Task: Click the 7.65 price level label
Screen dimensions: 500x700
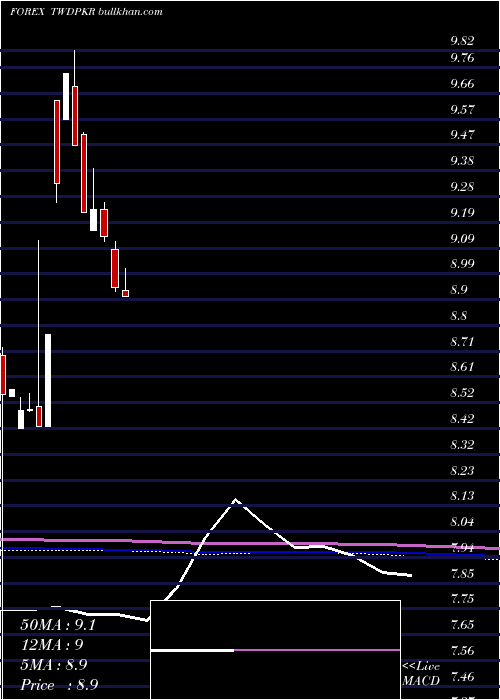Action: pos(462,625)
